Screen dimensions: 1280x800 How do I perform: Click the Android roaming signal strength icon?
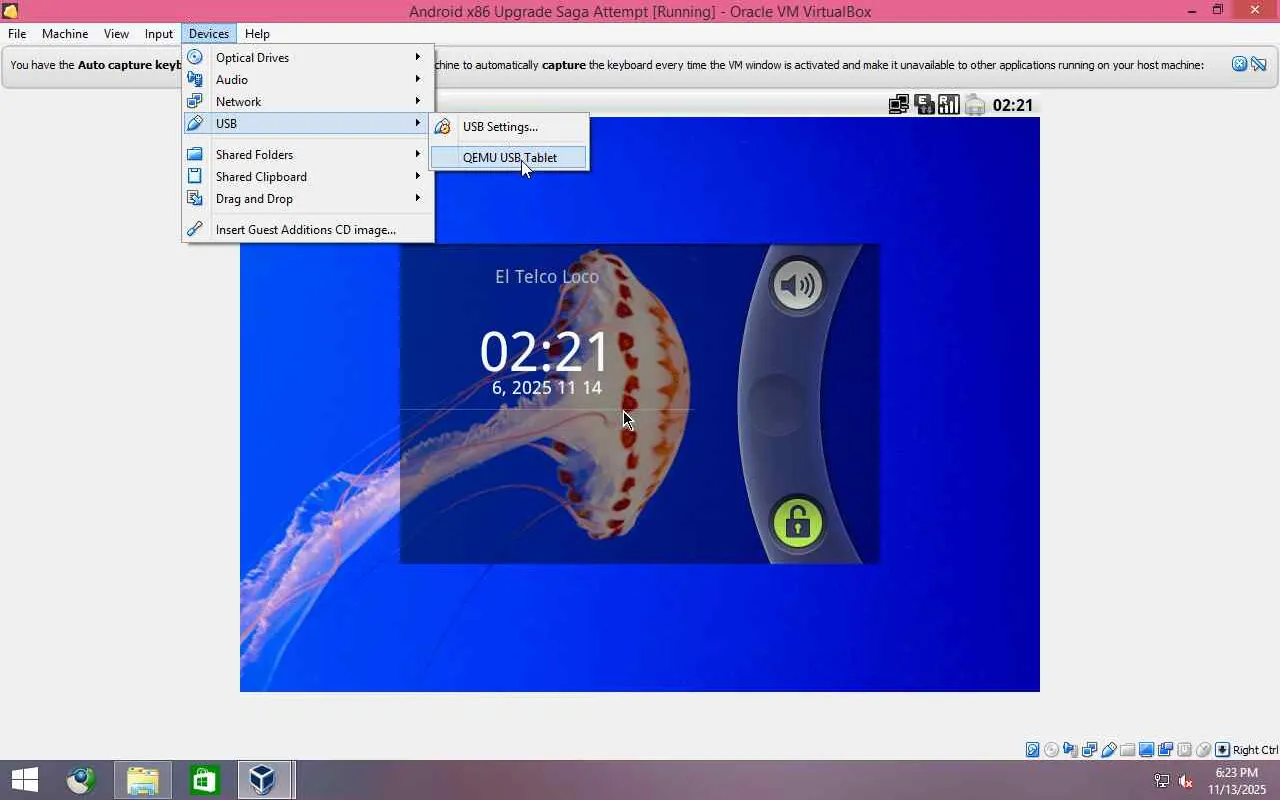tap(949, 105)
